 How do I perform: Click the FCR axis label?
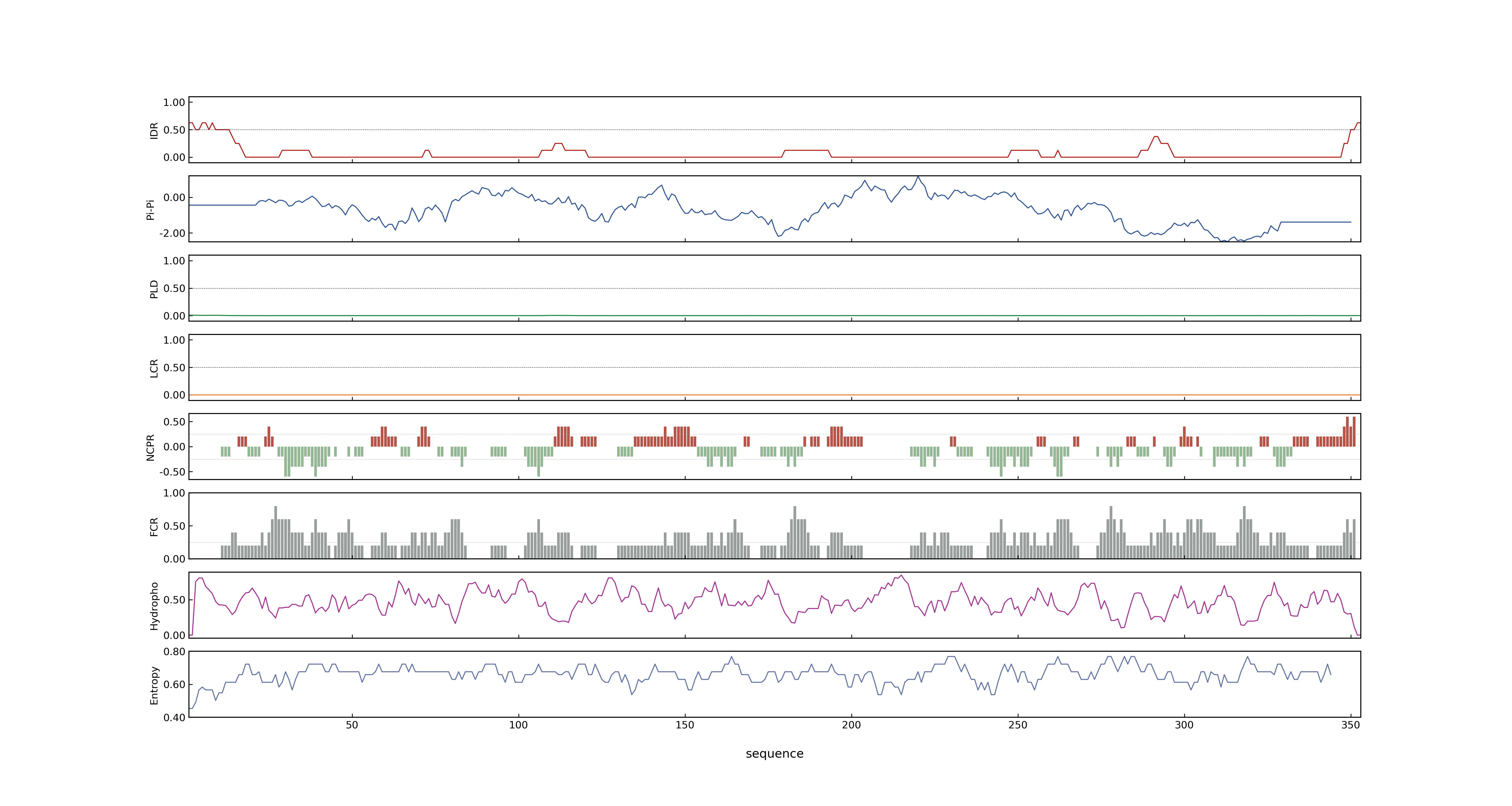(154, 527)
